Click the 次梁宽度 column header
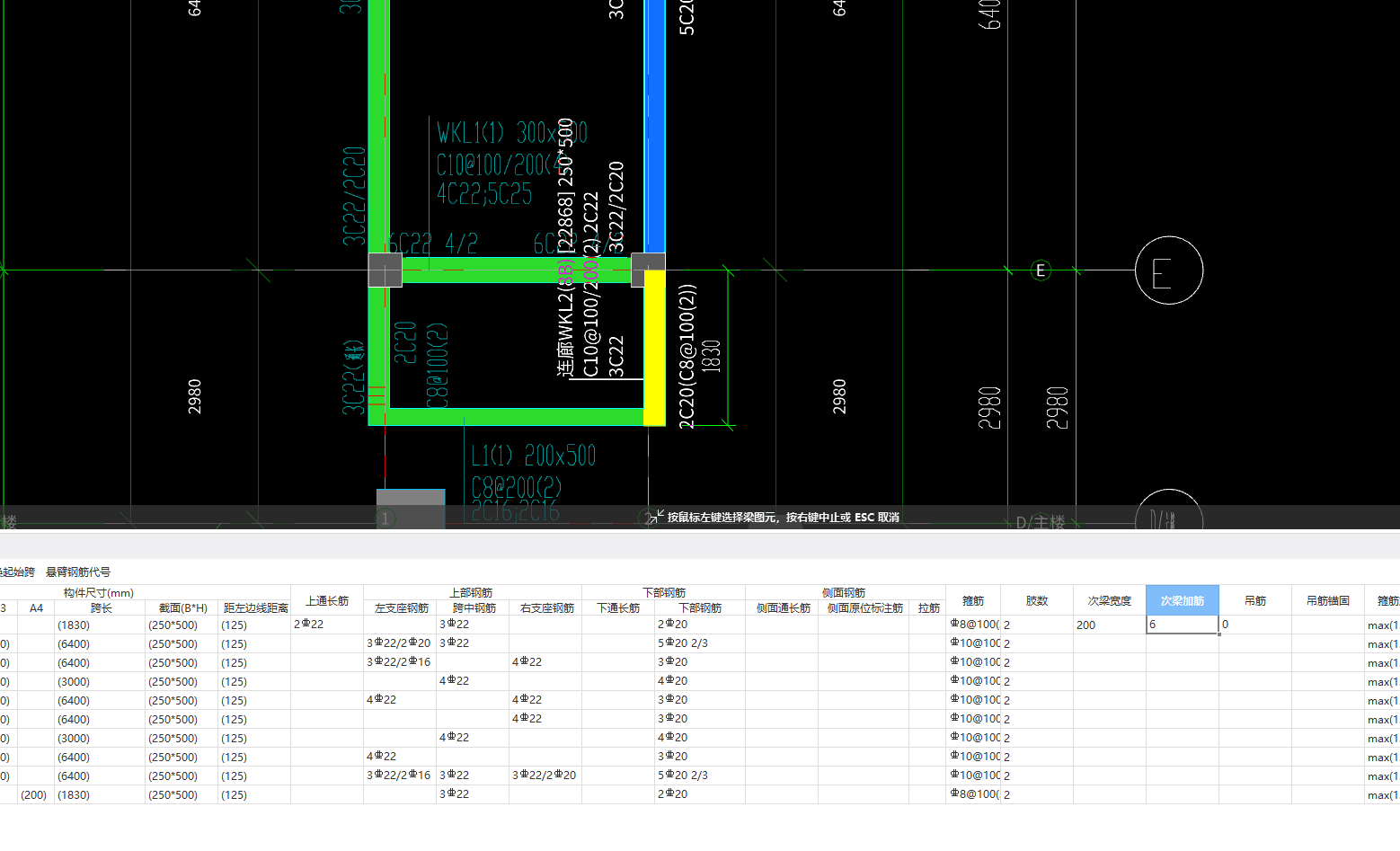Viewport: 1400px width, 851px height. coord(1109,600)
